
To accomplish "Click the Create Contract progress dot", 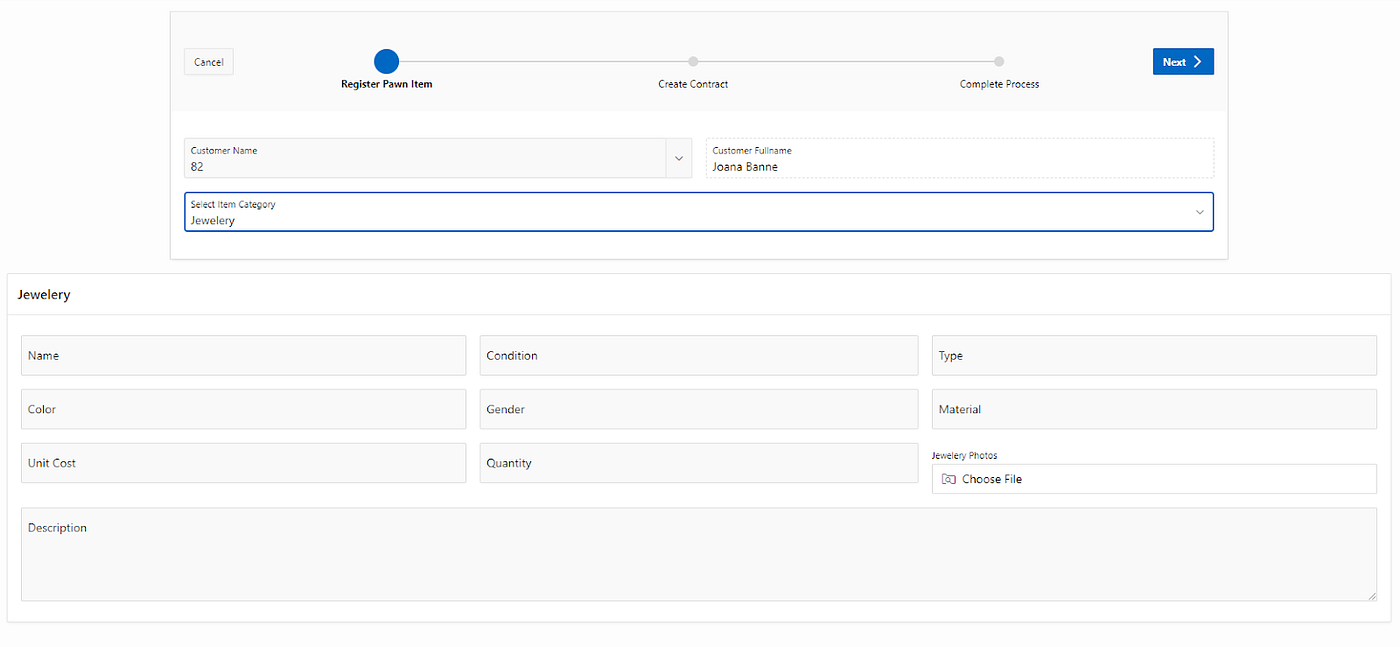I will [x=693, y=61].
